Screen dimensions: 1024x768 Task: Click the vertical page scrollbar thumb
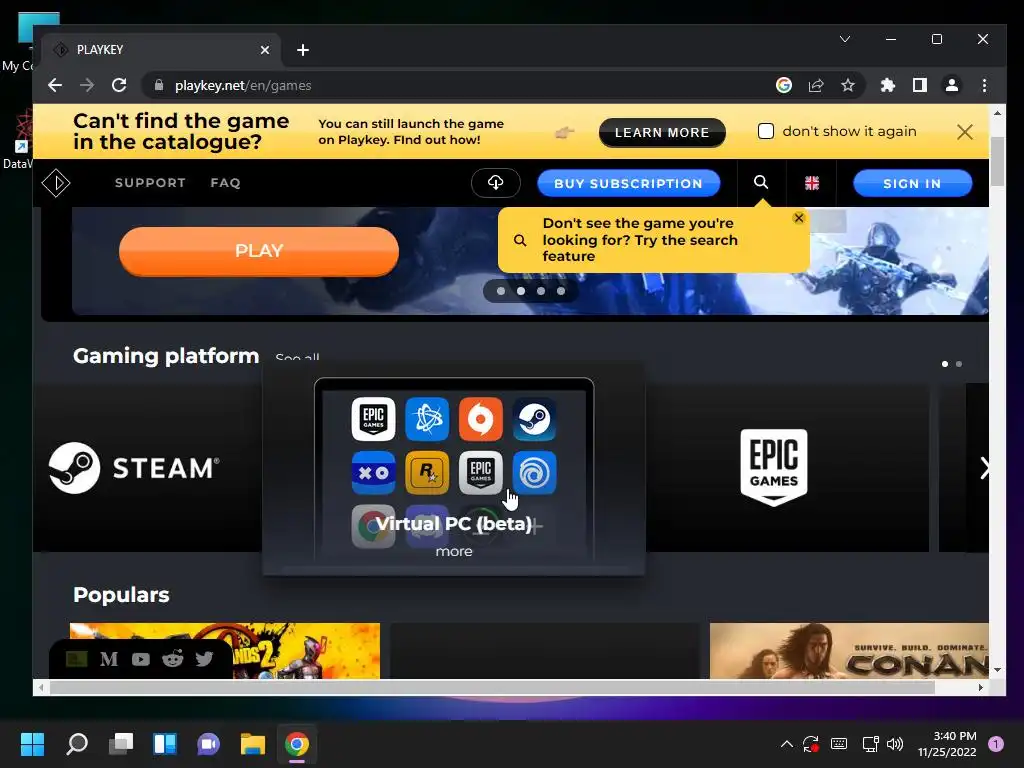point(997,161)
